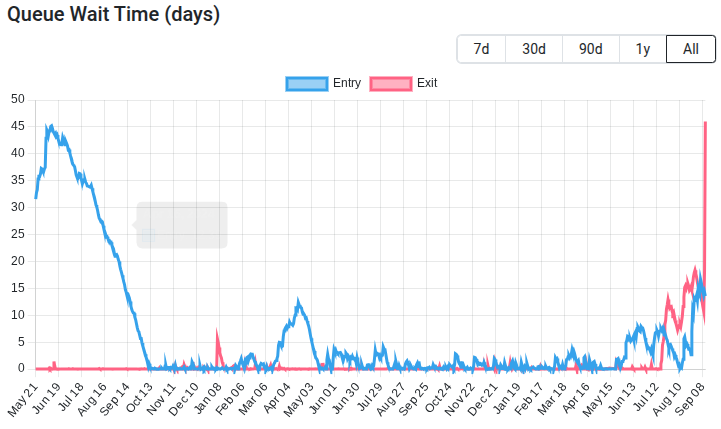Choose the 1y time range
The height and width of the screenshot is (429, 721).
pyautogui.click(x=643, y=49)
